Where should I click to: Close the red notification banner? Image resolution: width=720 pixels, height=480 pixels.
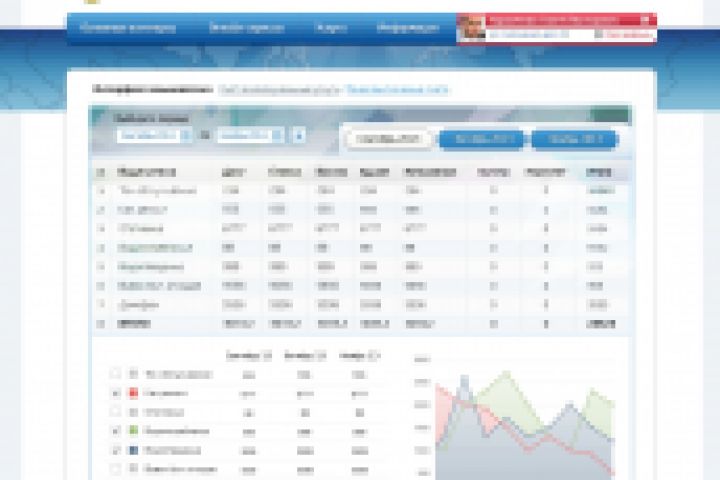(646, 20)
